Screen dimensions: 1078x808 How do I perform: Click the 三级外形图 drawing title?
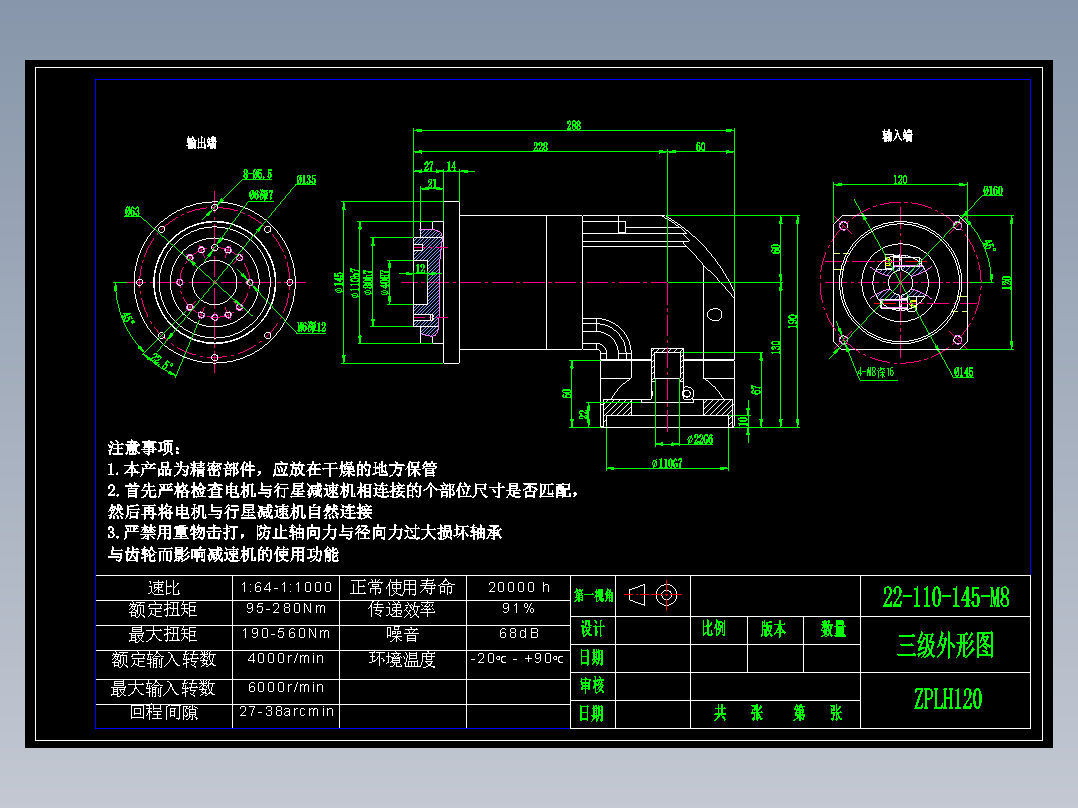[945, 645]
